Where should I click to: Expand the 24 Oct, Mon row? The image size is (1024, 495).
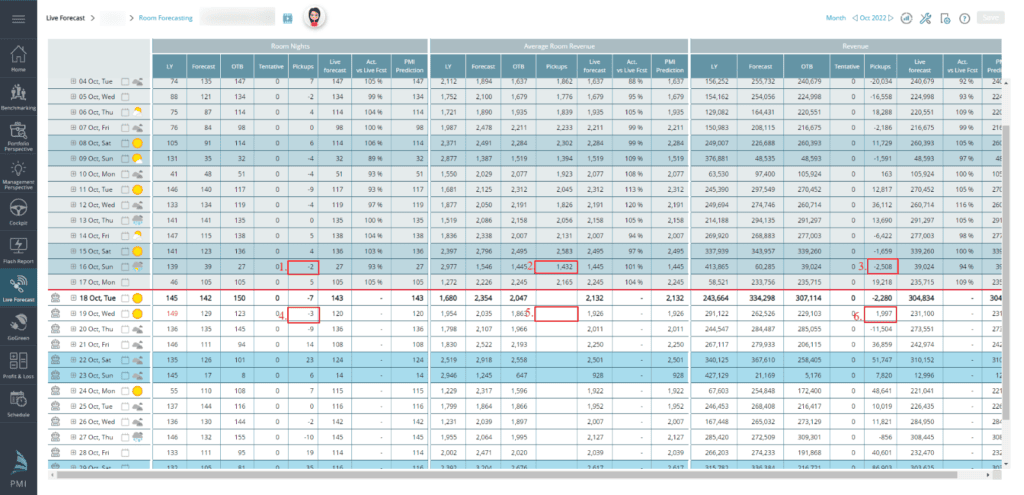(57, 390)
